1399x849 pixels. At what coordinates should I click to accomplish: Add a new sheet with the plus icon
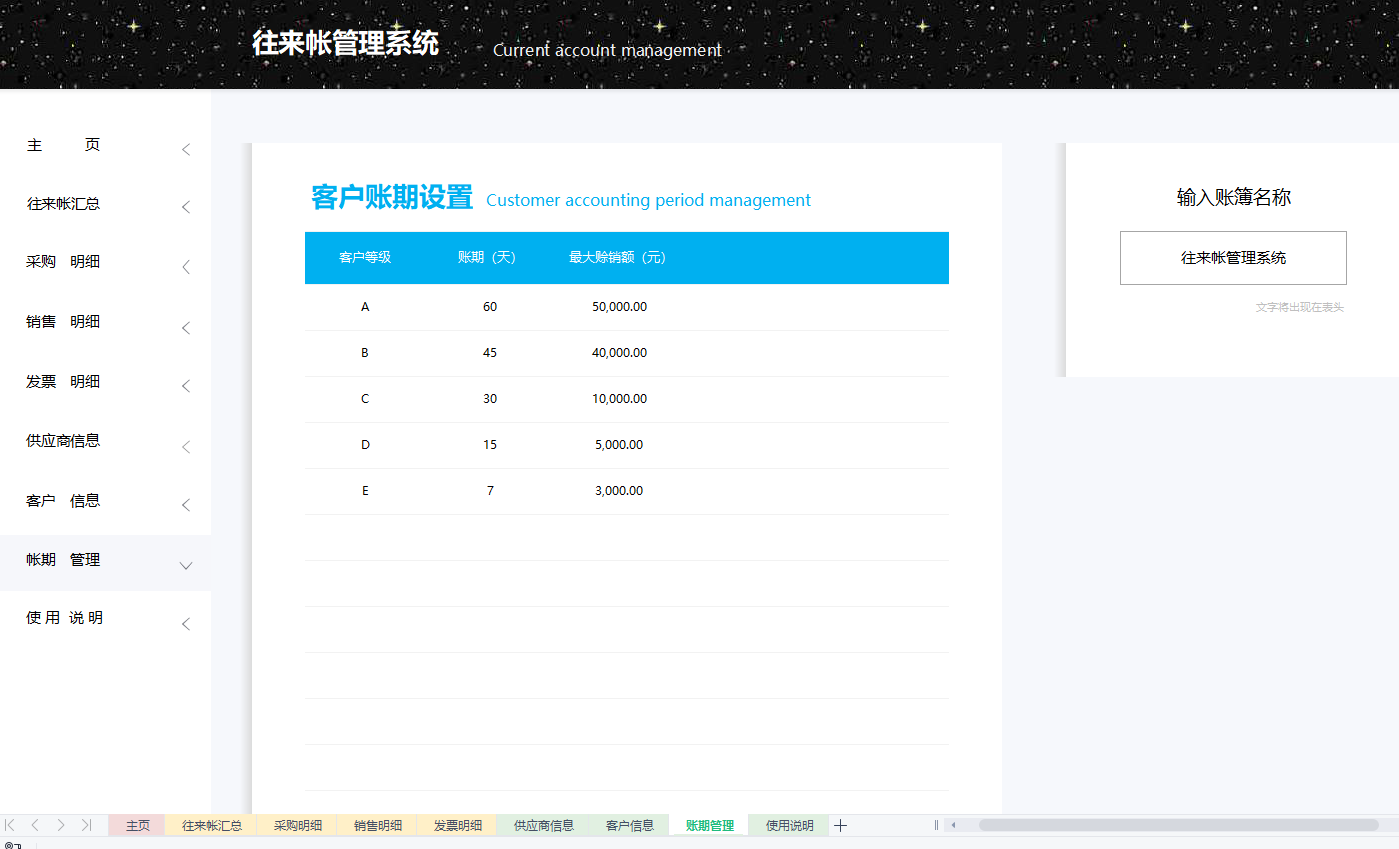coord(840,825)
